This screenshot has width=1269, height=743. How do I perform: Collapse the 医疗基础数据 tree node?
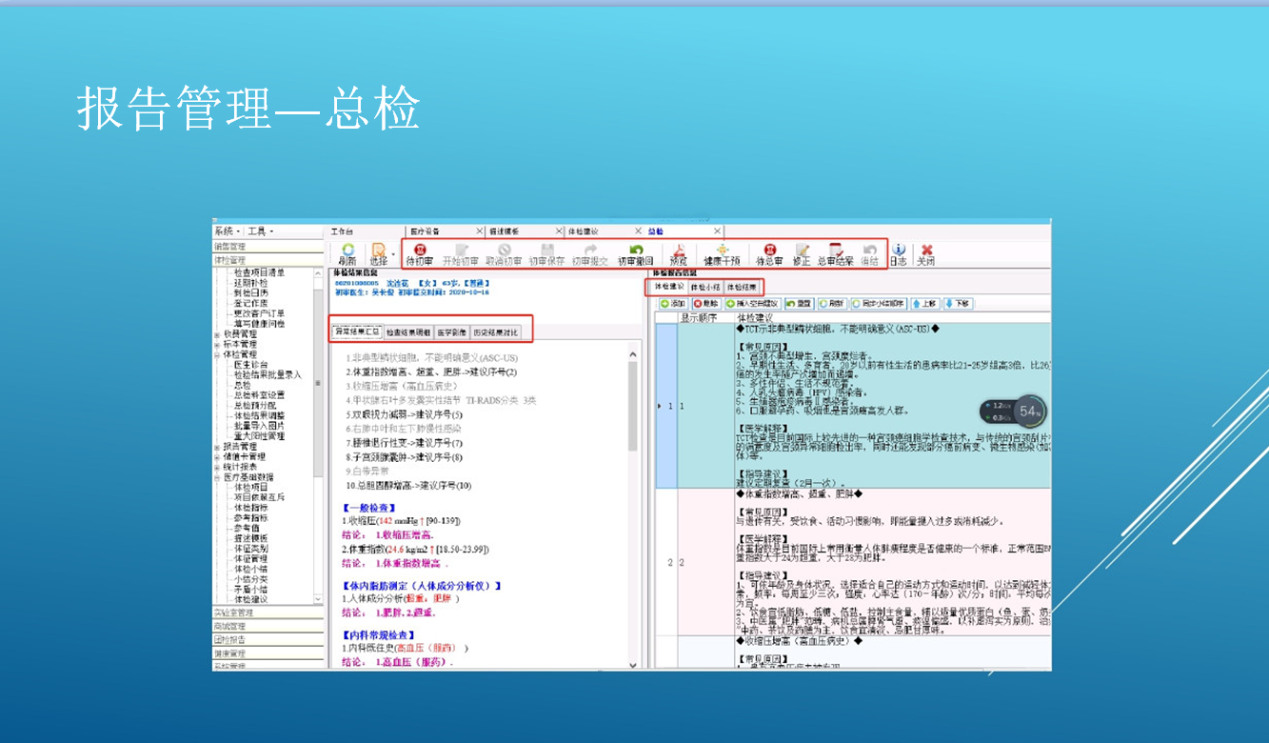217,477
